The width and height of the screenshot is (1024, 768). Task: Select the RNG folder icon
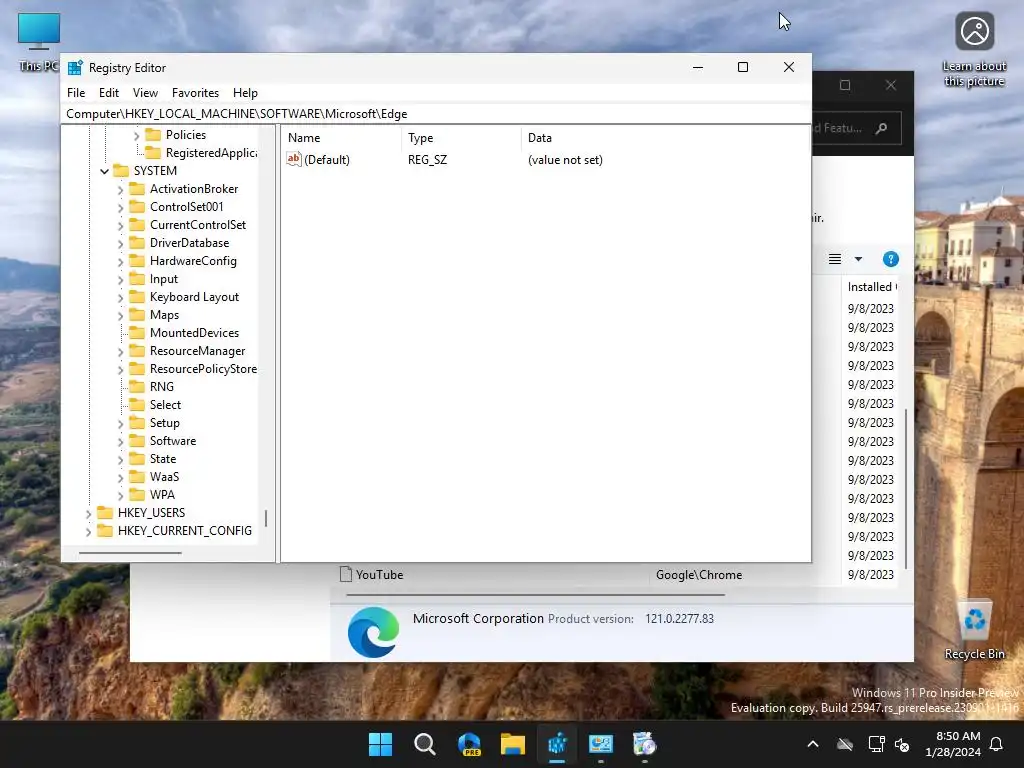[x=137, y=387]
